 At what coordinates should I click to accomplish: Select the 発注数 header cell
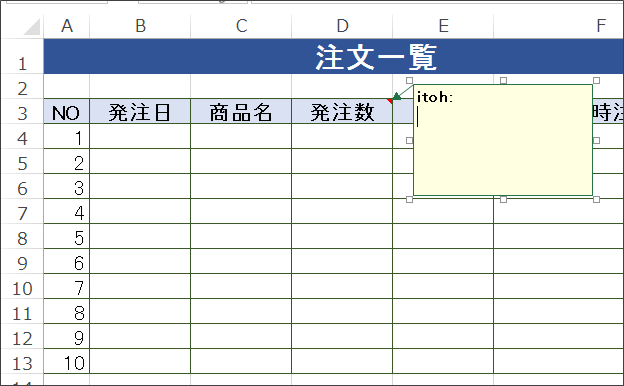(342, 111)
